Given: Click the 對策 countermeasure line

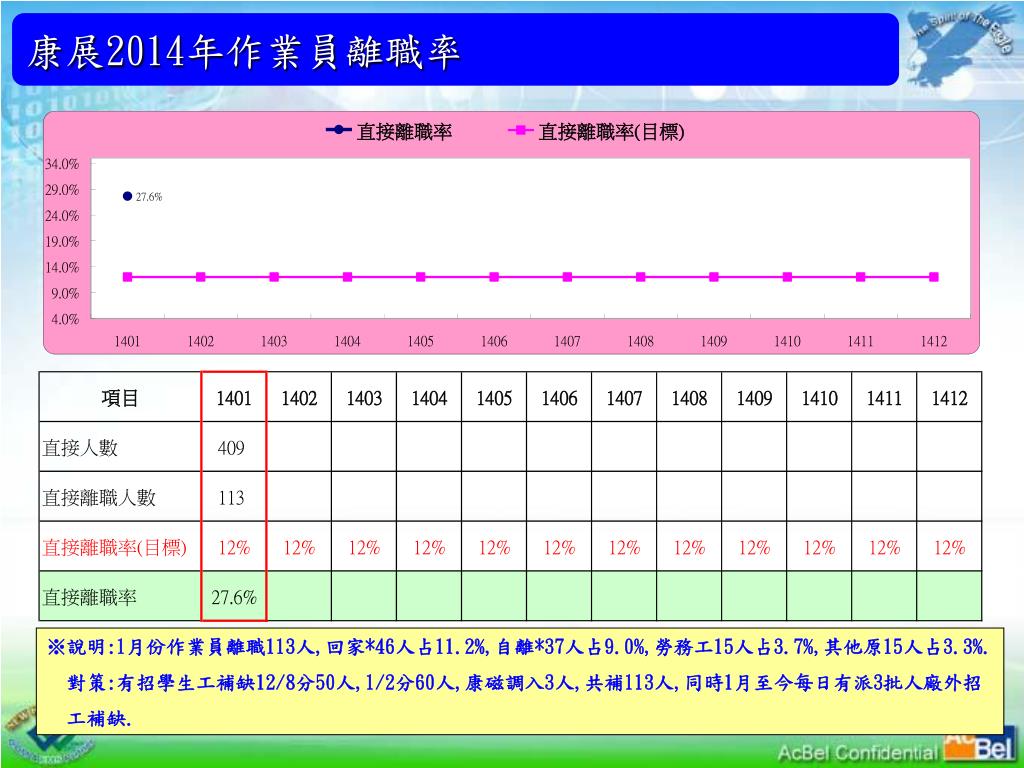Looking at the screenshot, I should (x=524, y=683).
